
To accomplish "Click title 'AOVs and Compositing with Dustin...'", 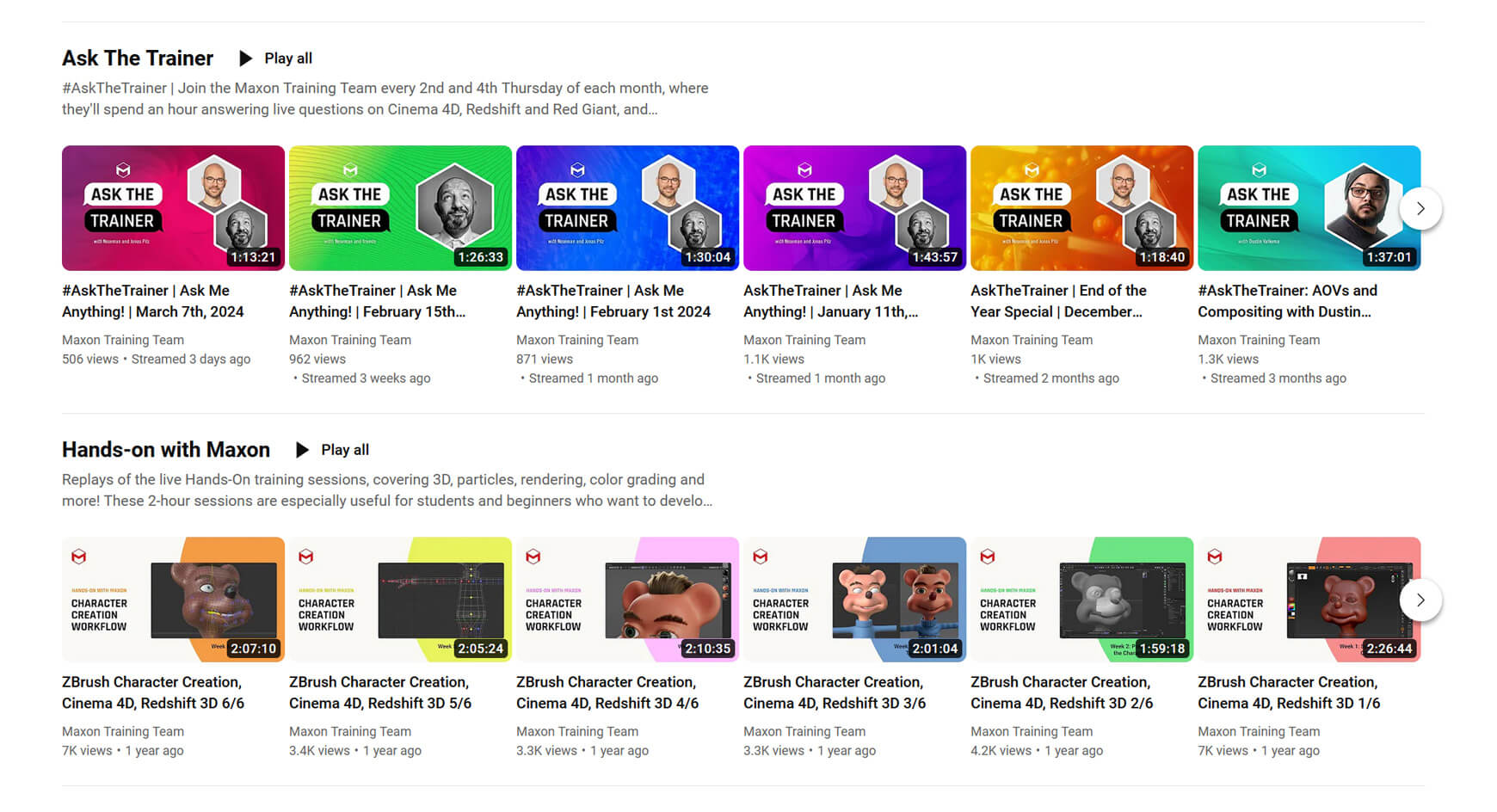I will [x=1288, y=301].
